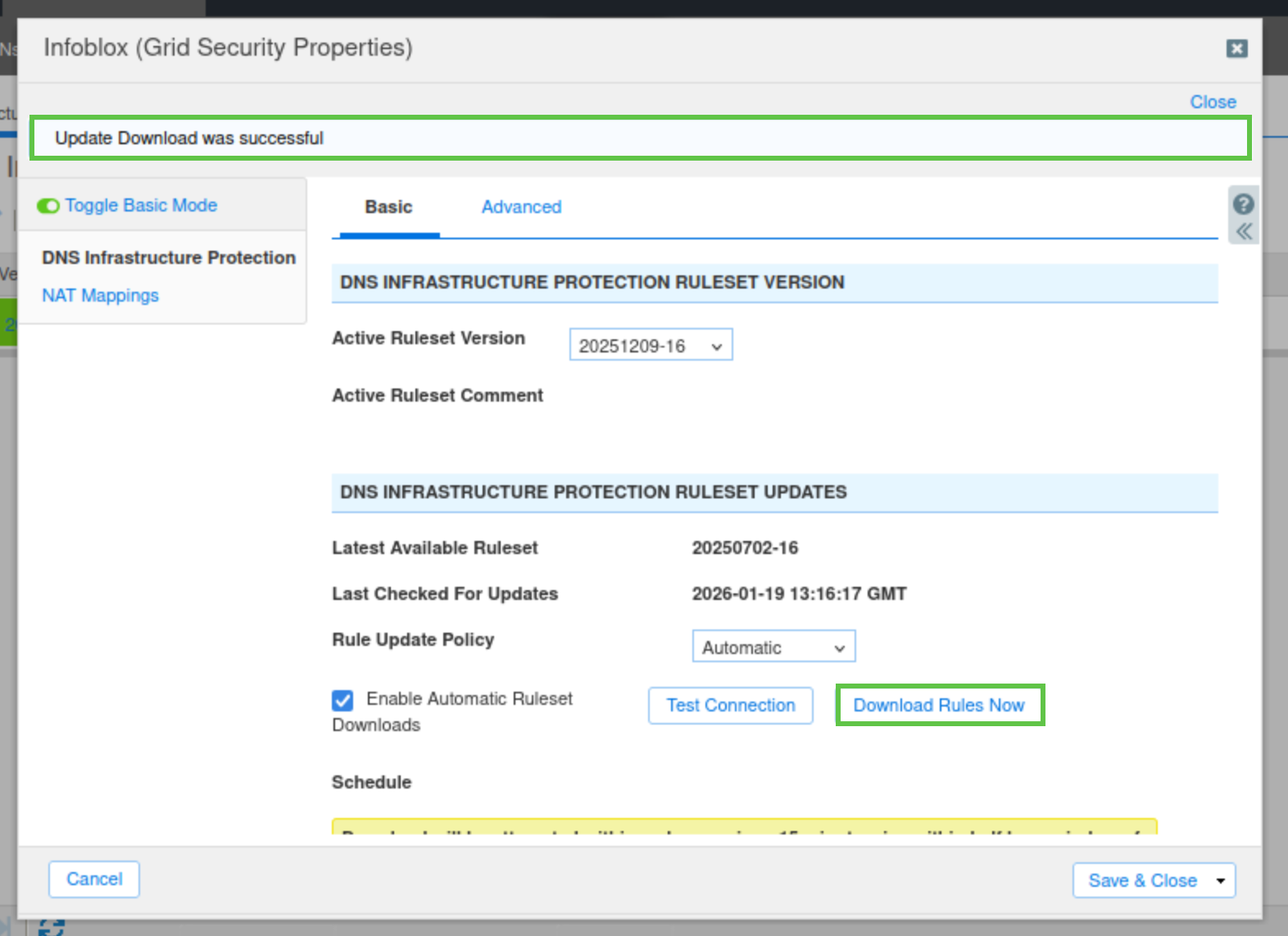Click the X icon in dialog title bar
The height and width of the screenshot is (936, 1288).
pos(1236,49)
